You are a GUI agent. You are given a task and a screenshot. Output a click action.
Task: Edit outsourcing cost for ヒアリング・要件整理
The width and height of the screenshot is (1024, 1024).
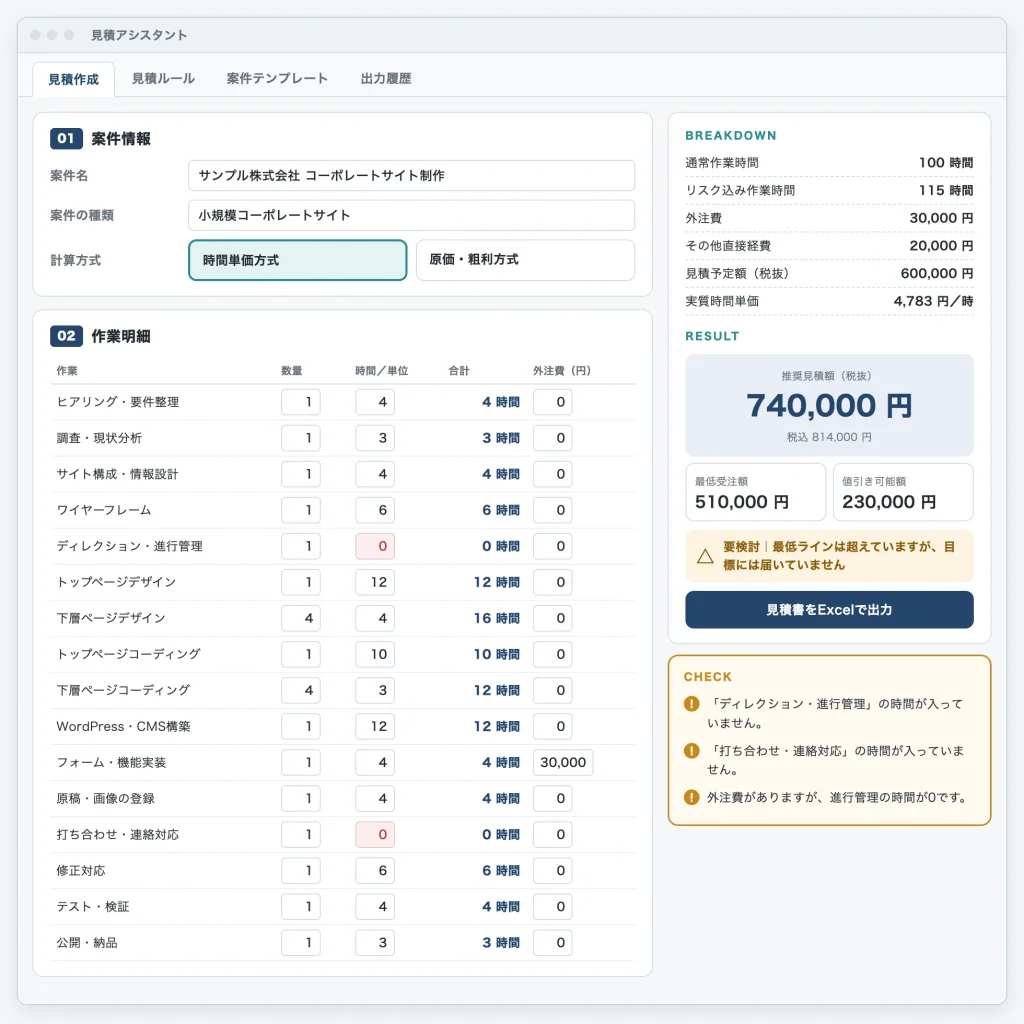pyautogui.click(x=552, y=402)
